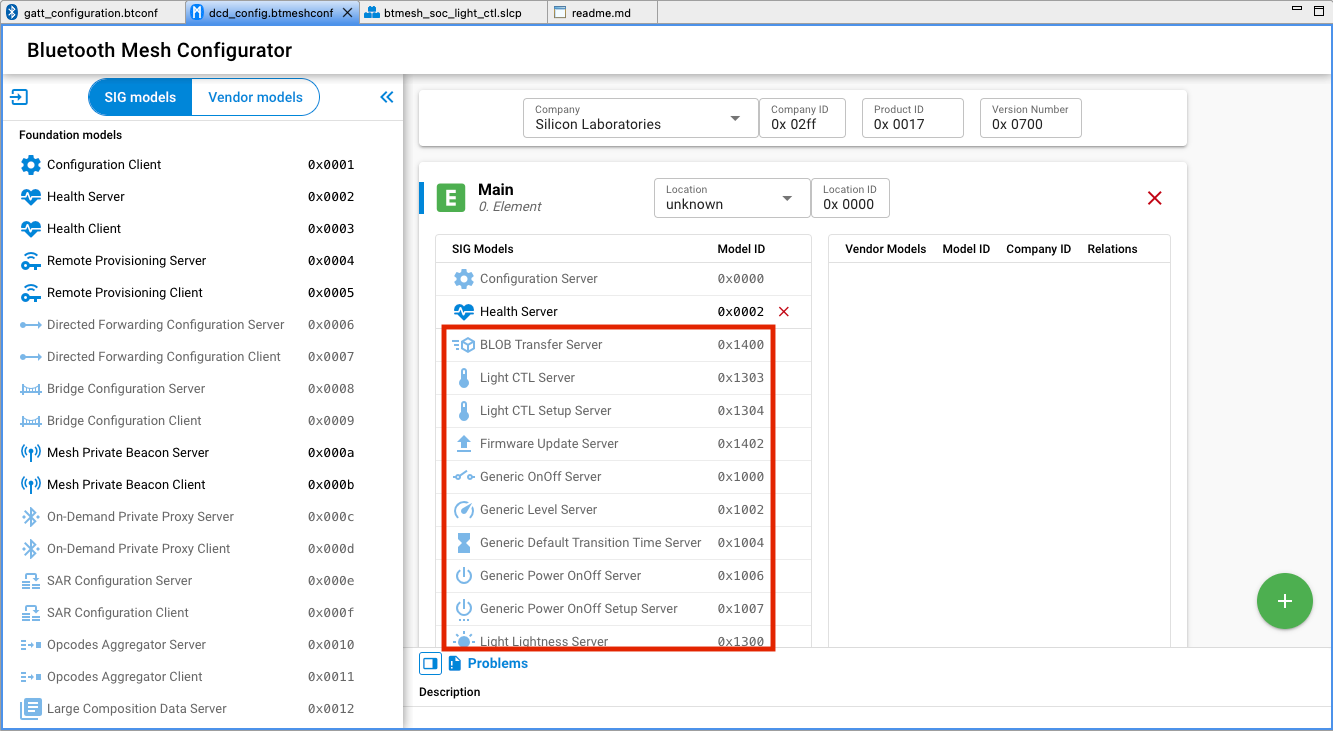Select the SIG models toggle

(x=139, y=97)
